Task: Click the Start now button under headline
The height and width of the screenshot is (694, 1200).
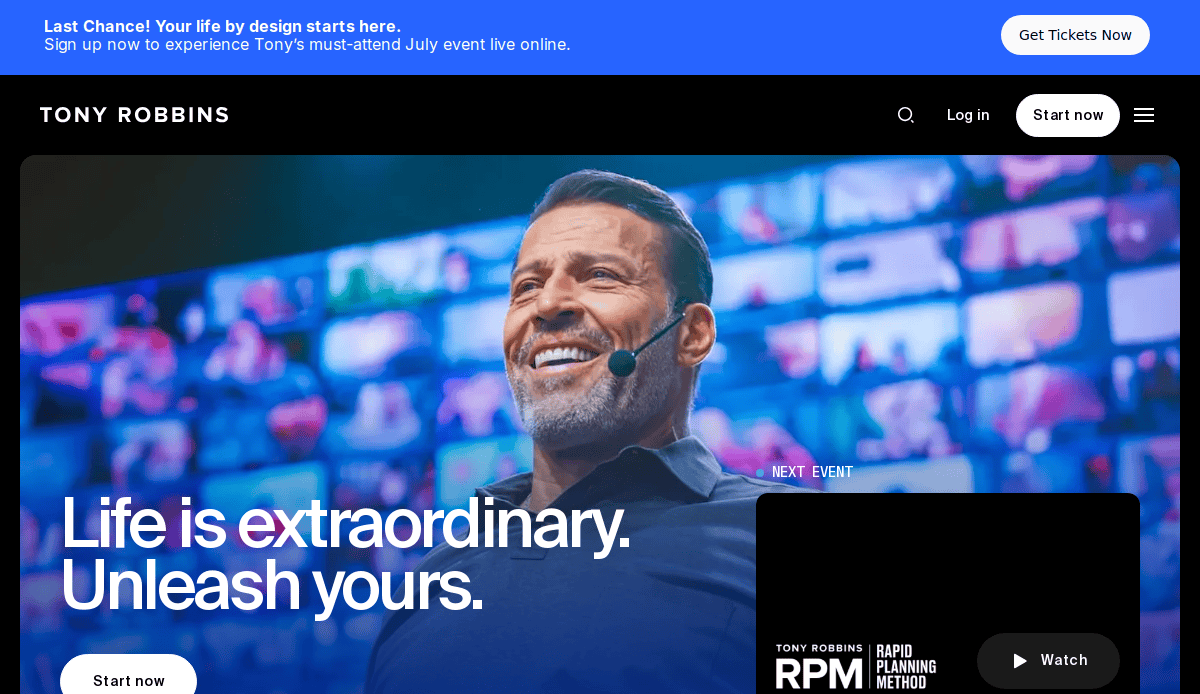Action: point(128,676)
